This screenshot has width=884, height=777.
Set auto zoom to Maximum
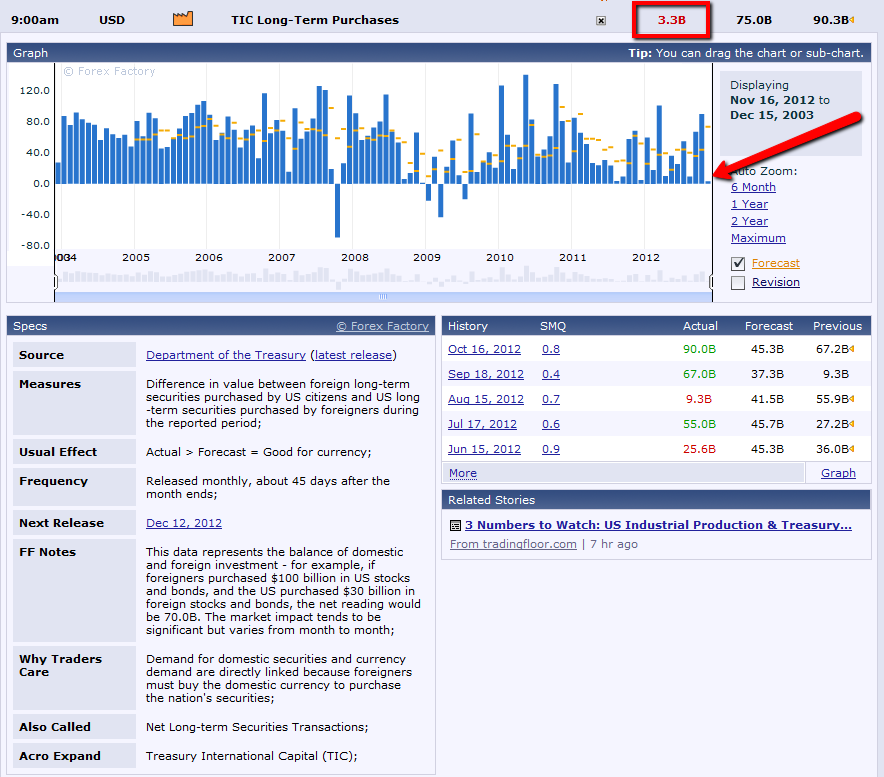coord(758,238)
